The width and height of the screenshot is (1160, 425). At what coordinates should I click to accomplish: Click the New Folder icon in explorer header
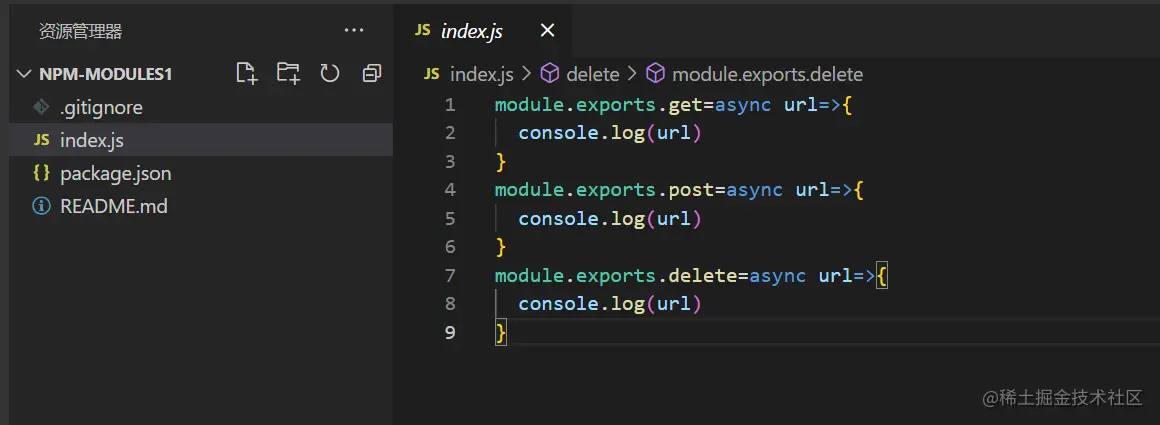click(x=288, y=73)
